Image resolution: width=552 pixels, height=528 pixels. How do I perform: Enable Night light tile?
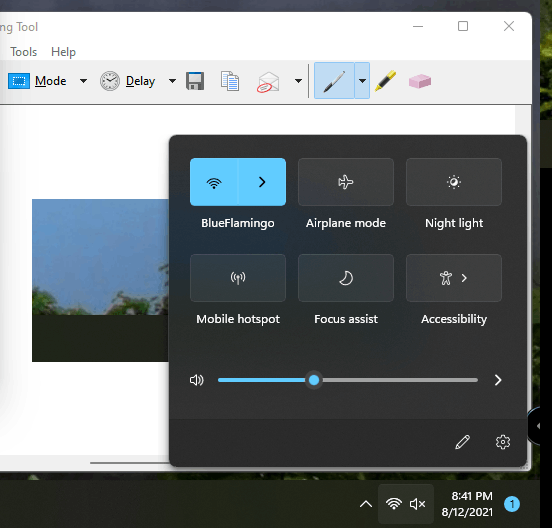[x=454, y=182]
